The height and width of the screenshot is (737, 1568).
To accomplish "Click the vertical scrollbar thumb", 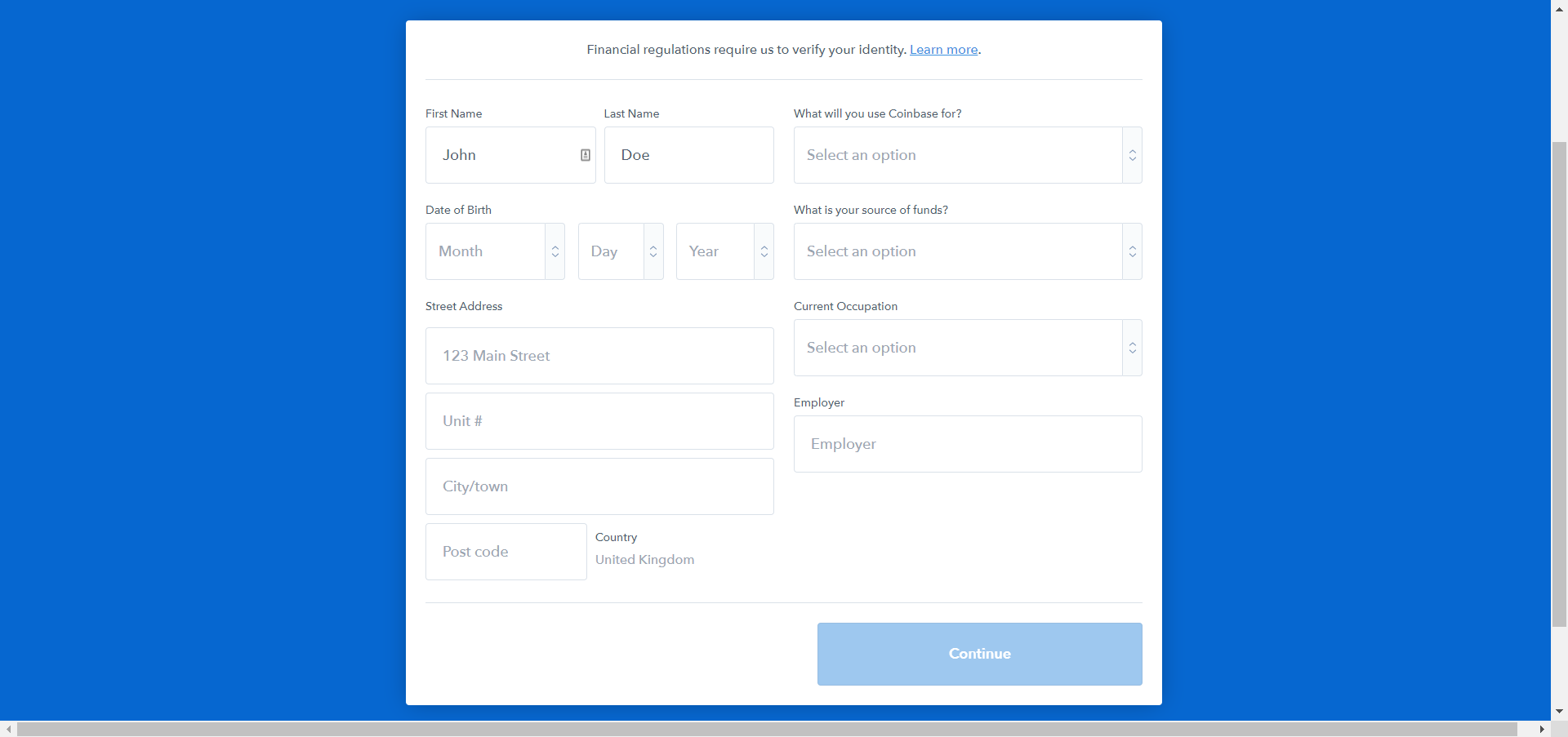I will pyautogui.click(x=1560, y=384).
